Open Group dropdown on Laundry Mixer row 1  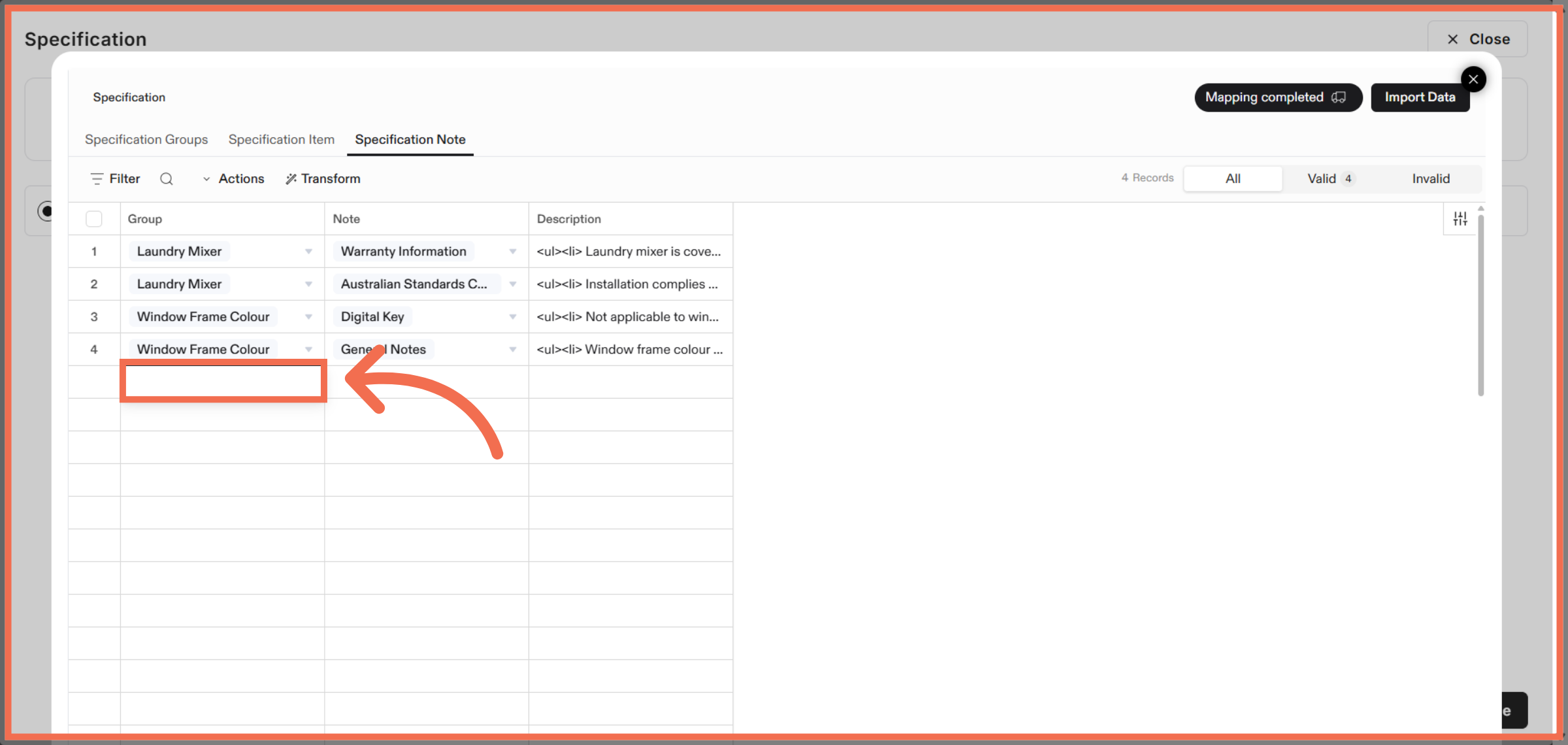pos(308,251)
